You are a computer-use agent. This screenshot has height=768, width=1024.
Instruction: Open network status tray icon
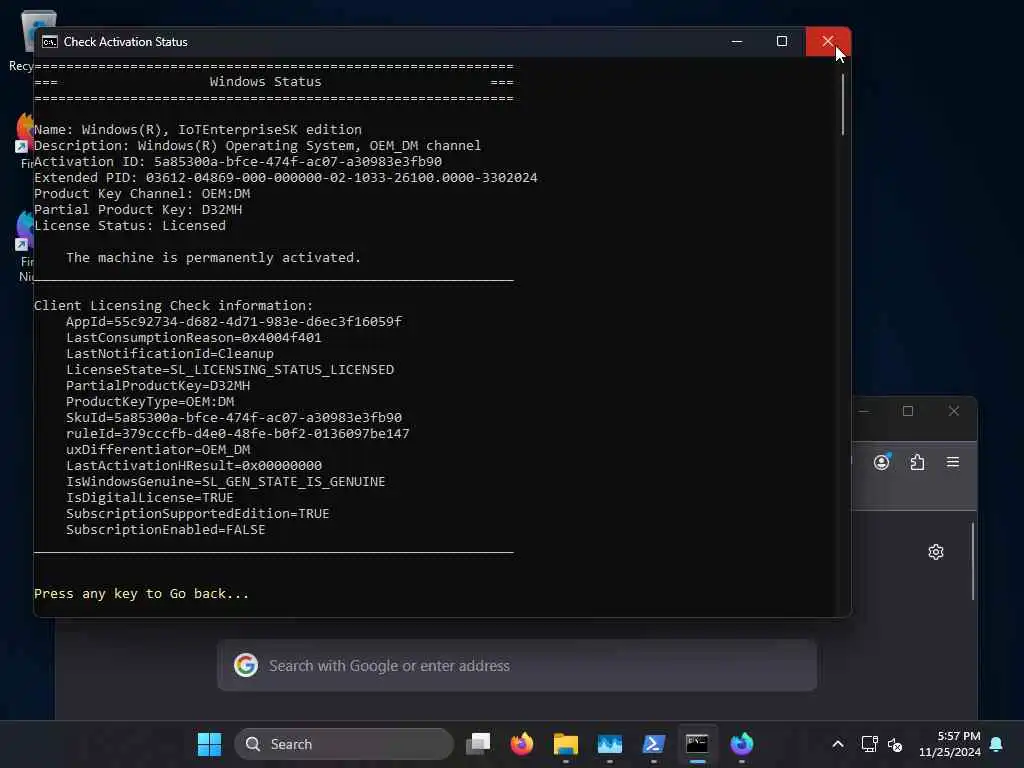click(x=869, y=744)
